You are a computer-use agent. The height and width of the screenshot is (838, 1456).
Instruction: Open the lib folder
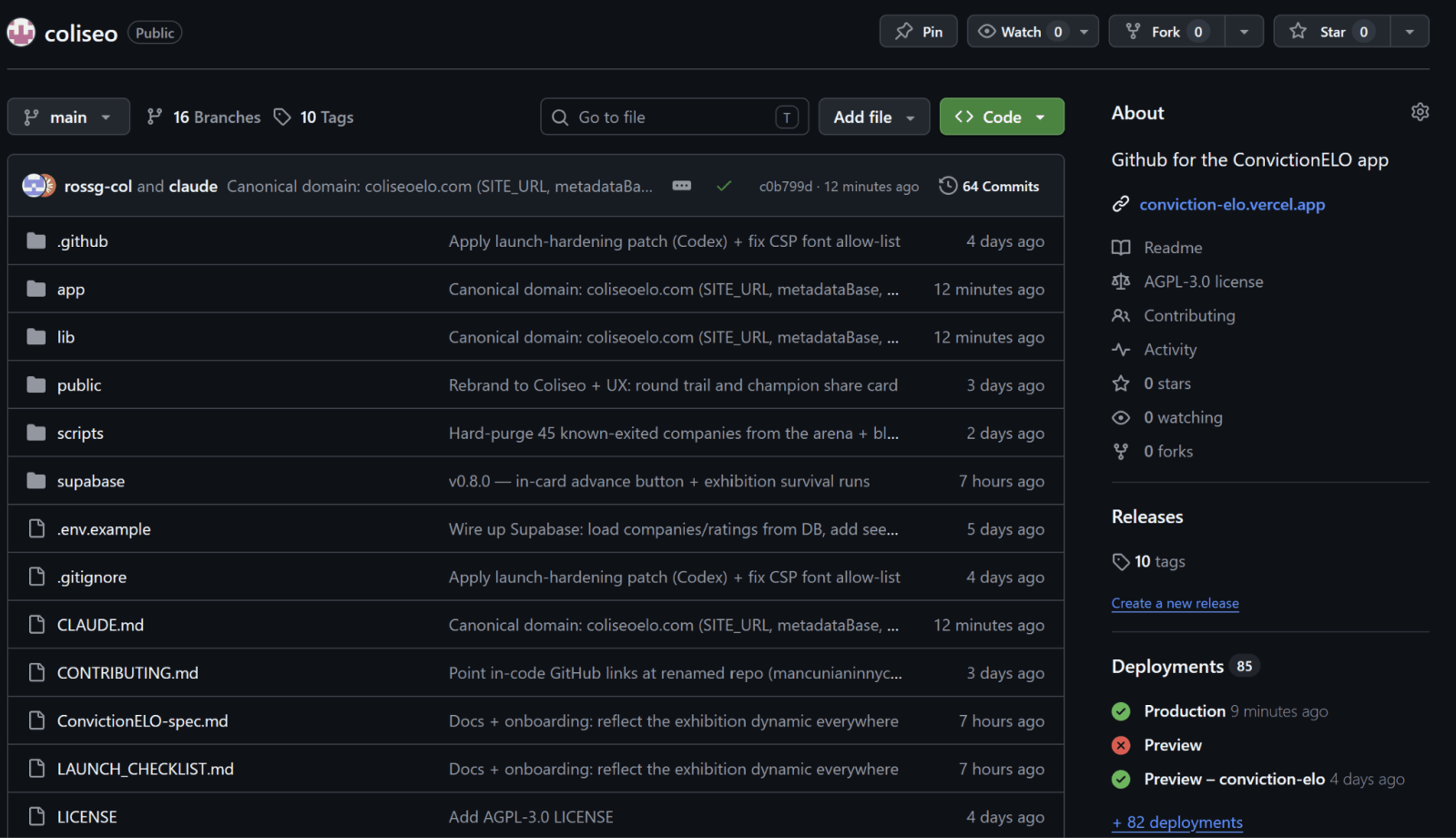coord(66,337)
